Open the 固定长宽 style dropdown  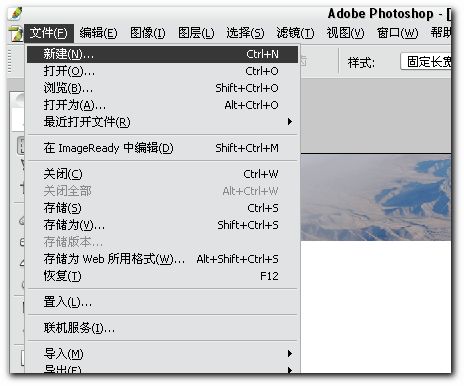tap(426, 62)
